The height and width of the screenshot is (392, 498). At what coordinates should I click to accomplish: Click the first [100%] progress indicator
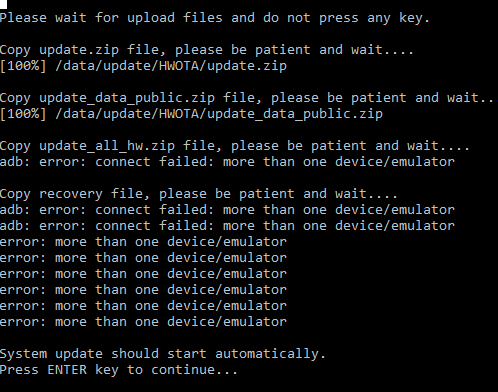[x=23, y=66]
